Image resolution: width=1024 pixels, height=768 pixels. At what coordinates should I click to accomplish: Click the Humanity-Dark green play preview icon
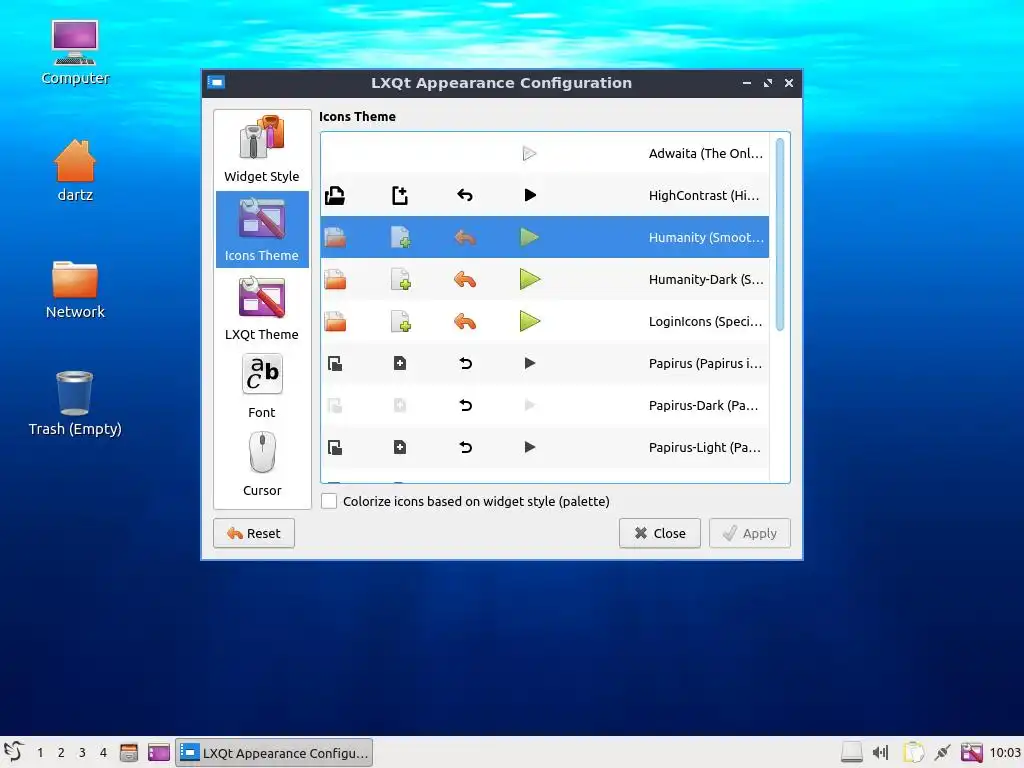[x=530, y=280]
